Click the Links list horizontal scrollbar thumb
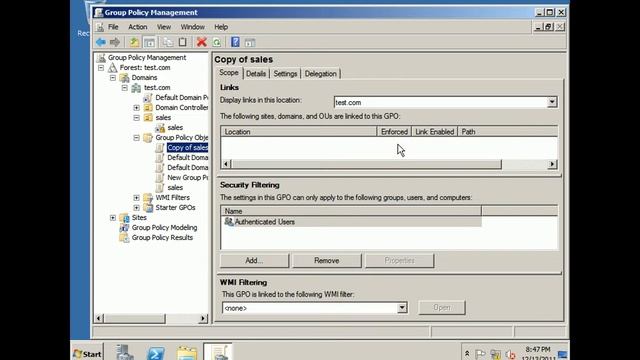Screen dimensions: 640x360 (x=366, y=164)
